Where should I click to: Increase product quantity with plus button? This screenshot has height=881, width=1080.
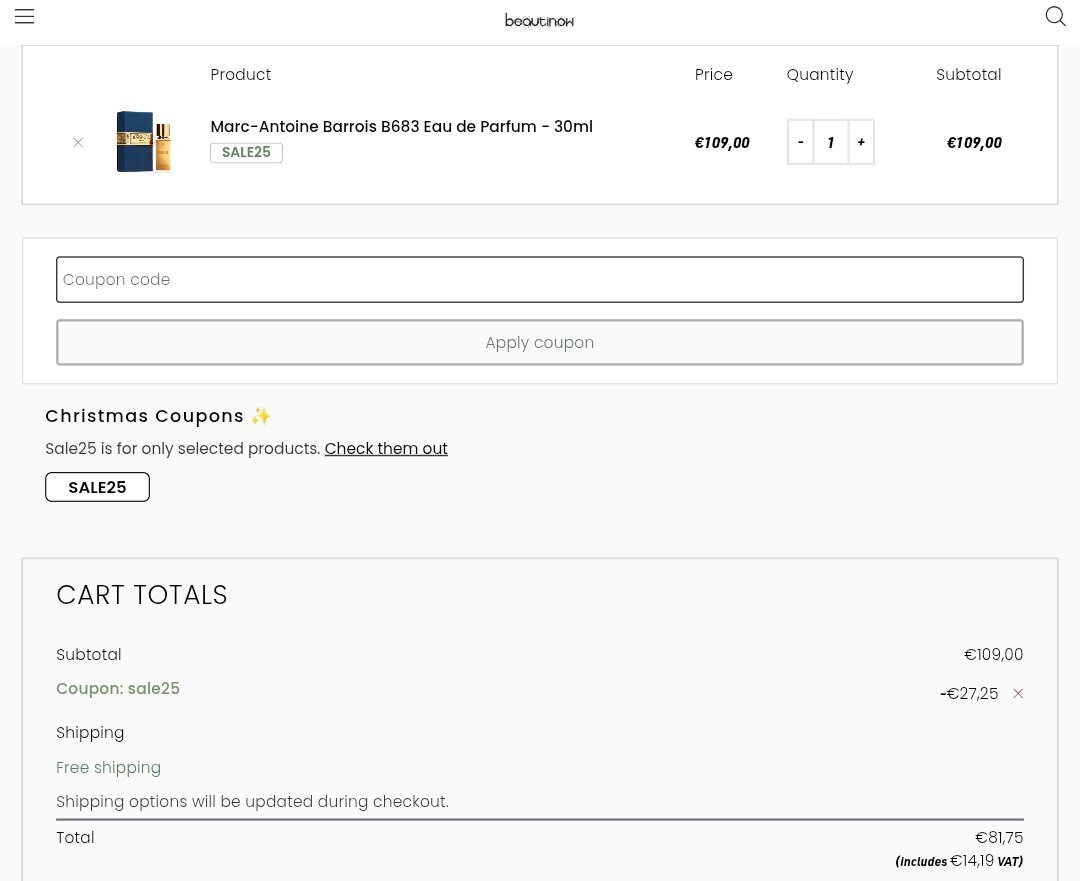pyautogui.click(x=861, y=142)
